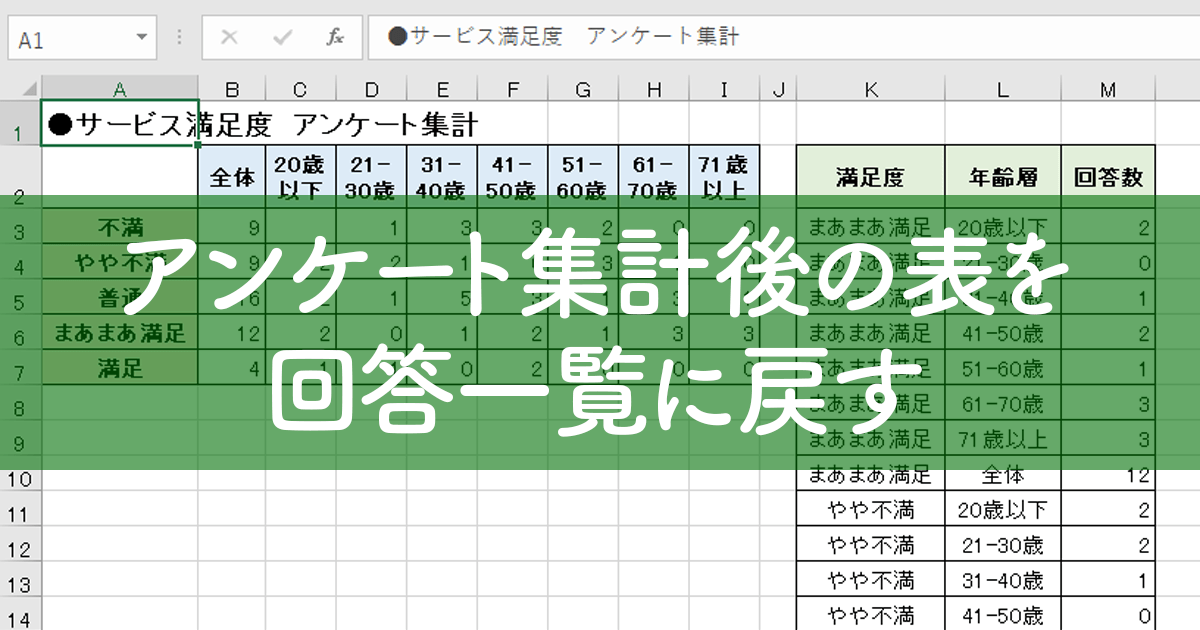Viewport: 1200px width, 630px height.
Task: Click the 31-40歳 header cell in column E
Action: 442,177
